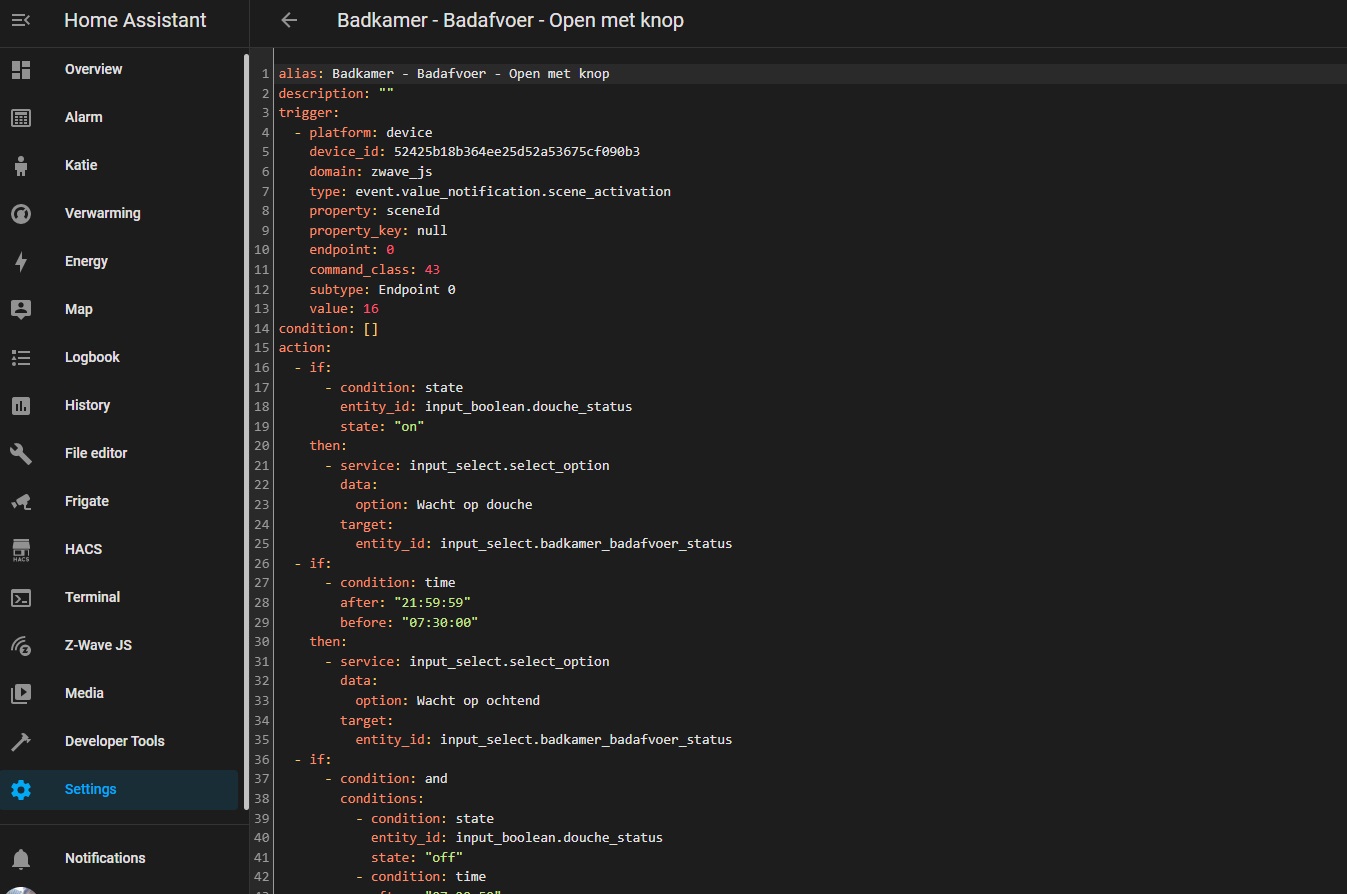Open the File editor
The width and height of the screenshot is (1347, 894).
point(96,453)
